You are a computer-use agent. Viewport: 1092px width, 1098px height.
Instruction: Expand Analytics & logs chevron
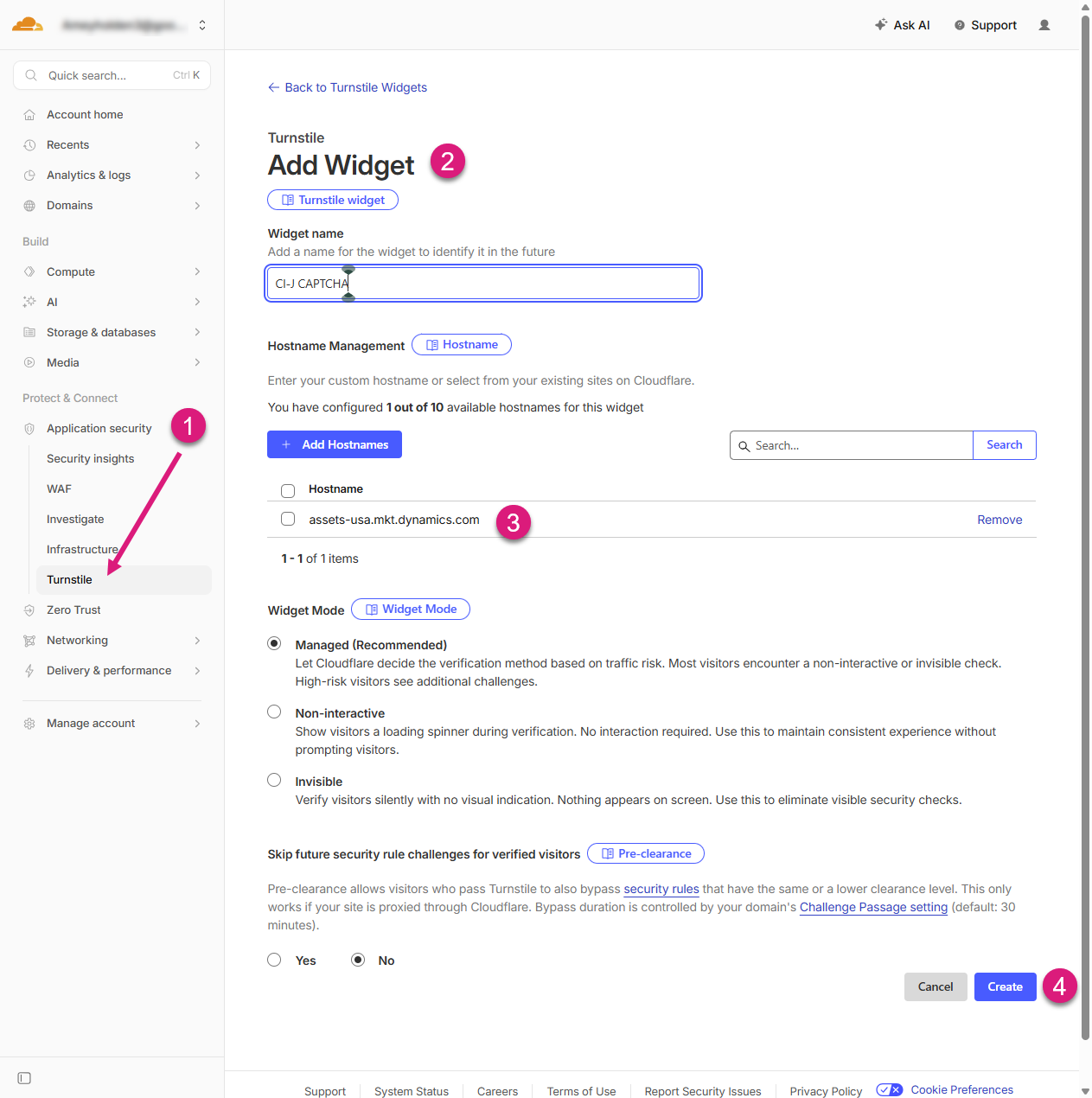coord(197,176)
